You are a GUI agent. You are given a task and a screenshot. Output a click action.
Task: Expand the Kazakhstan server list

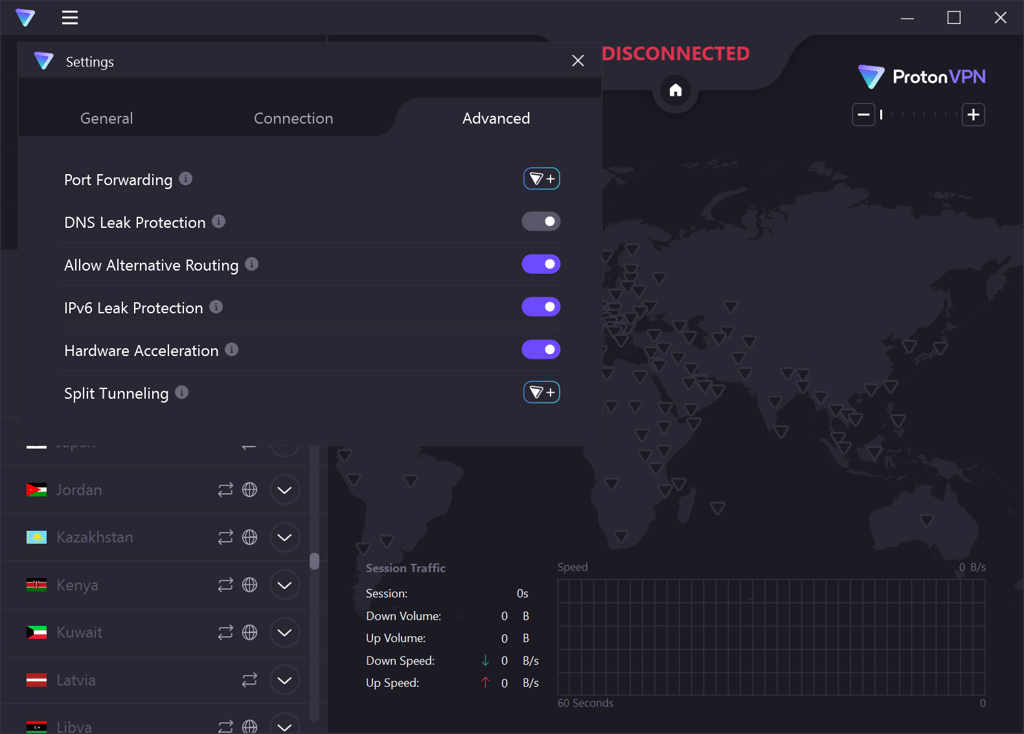[x=285, y=537]
